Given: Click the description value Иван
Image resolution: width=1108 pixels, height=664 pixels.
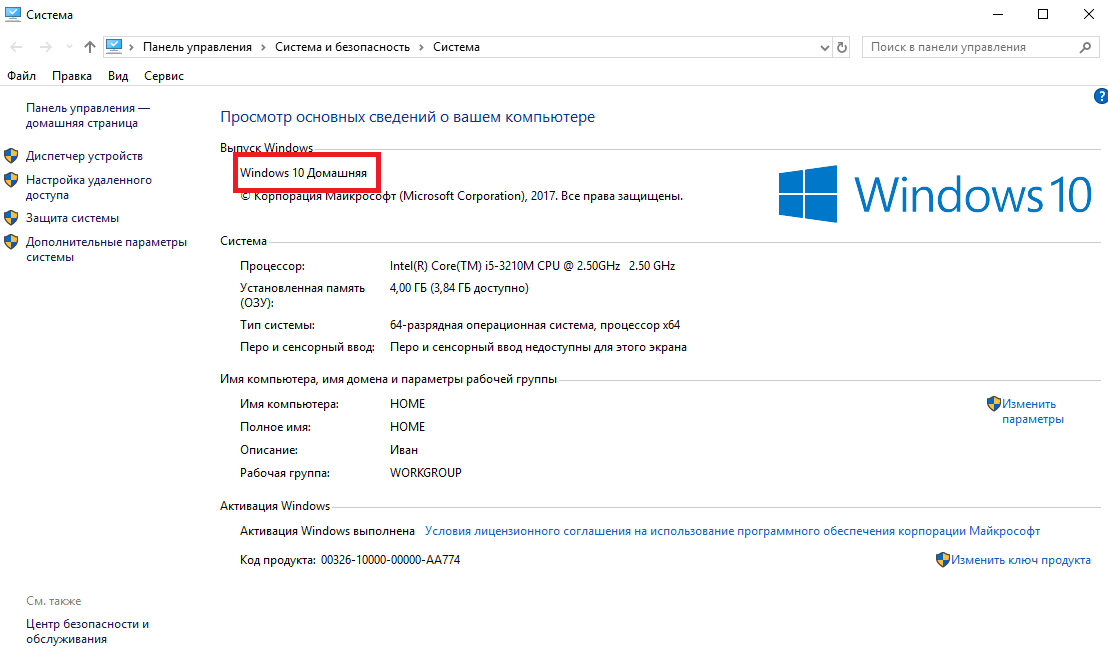Looking at the screenshot, I should (x=403, y=450).
